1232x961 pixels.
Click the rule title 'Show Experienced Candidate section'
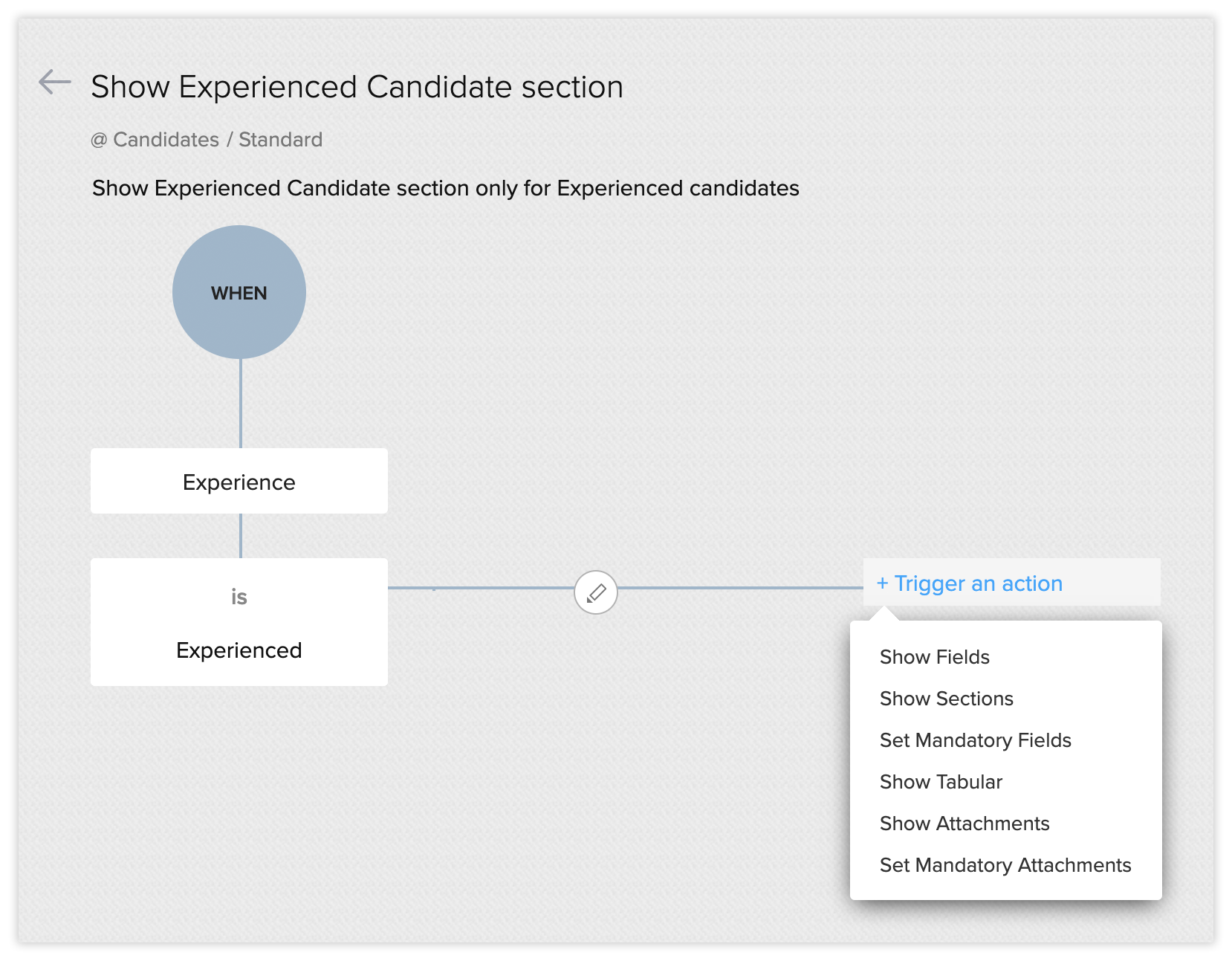coord(357,87)
